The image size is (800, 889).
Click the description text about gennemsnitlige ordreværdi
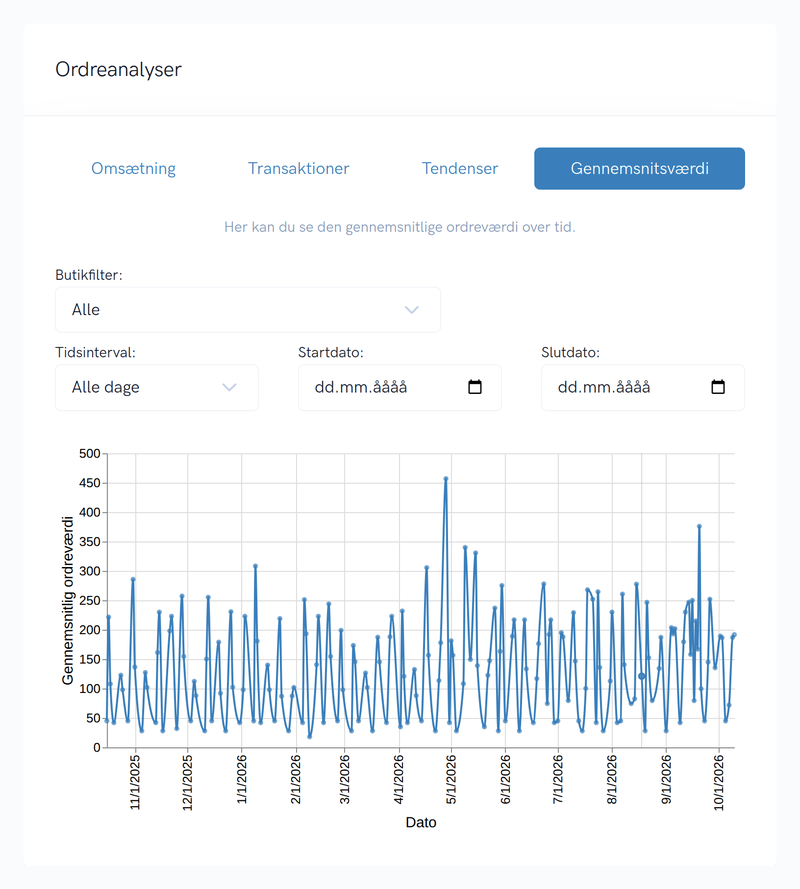click(x=400, y=227)
